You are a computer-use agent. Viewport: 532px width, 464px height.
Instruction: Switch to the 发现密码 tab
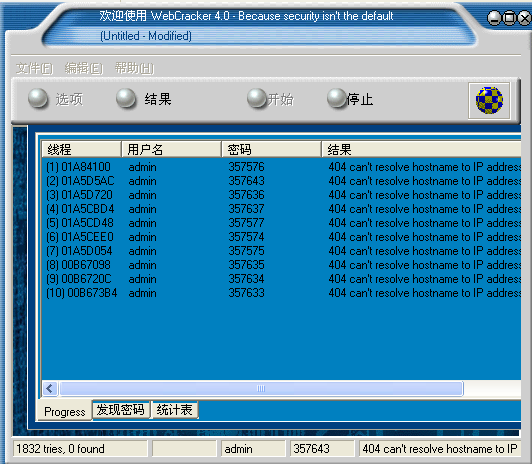(120, 410)
